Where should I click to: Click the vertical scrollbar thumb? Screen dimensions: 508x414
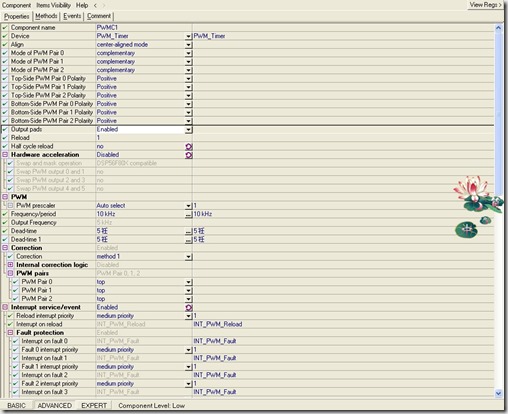point(498,113)
